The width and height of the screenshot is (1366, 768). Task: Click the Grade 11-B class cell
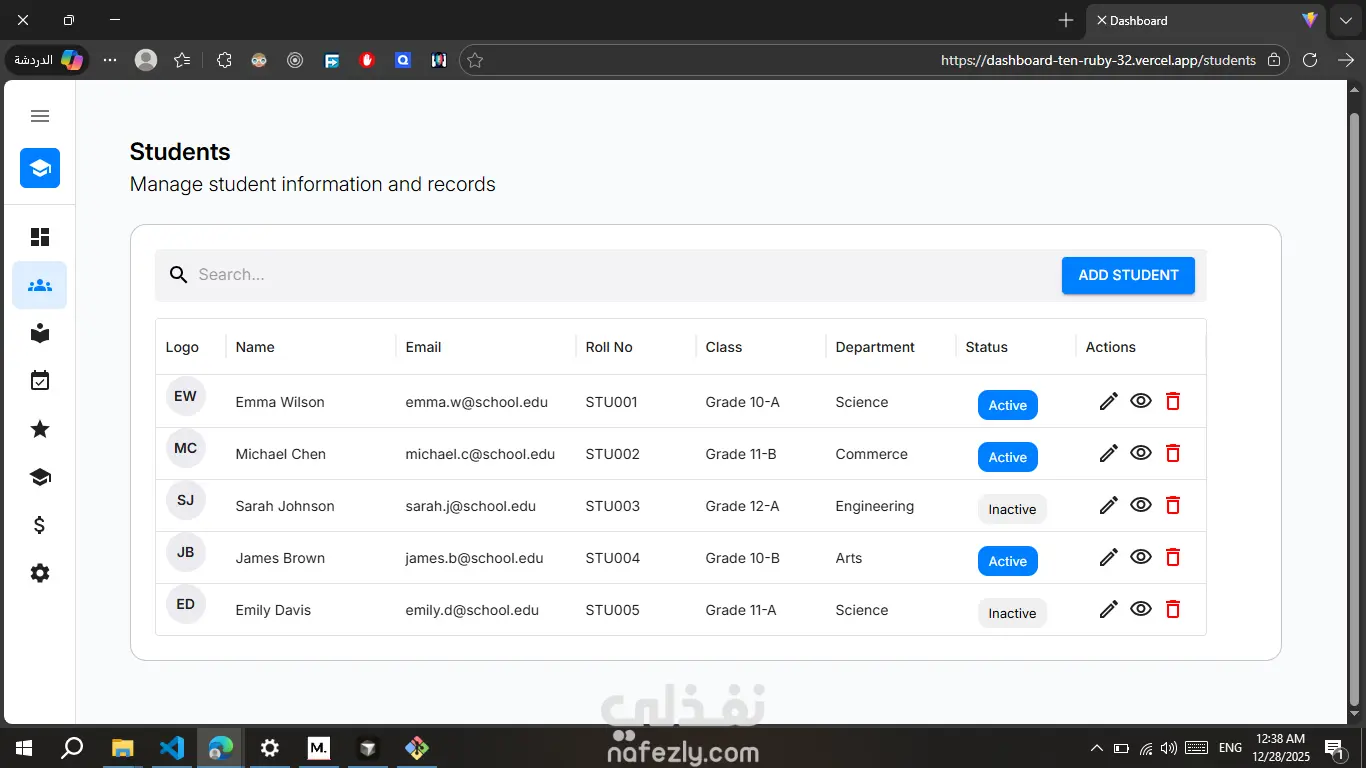pos(741,454)
